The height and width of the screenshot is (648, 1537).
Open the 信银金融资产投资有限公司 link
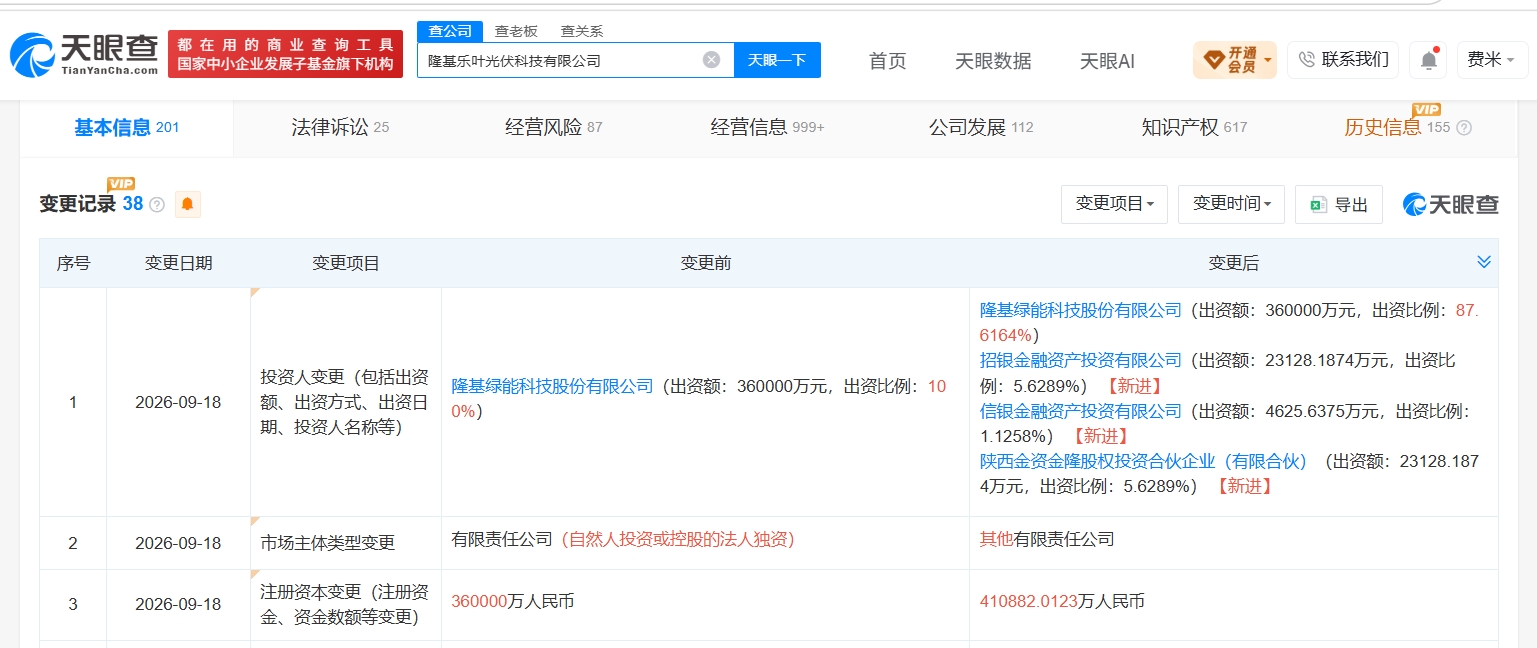click(x=1081, y=411)
